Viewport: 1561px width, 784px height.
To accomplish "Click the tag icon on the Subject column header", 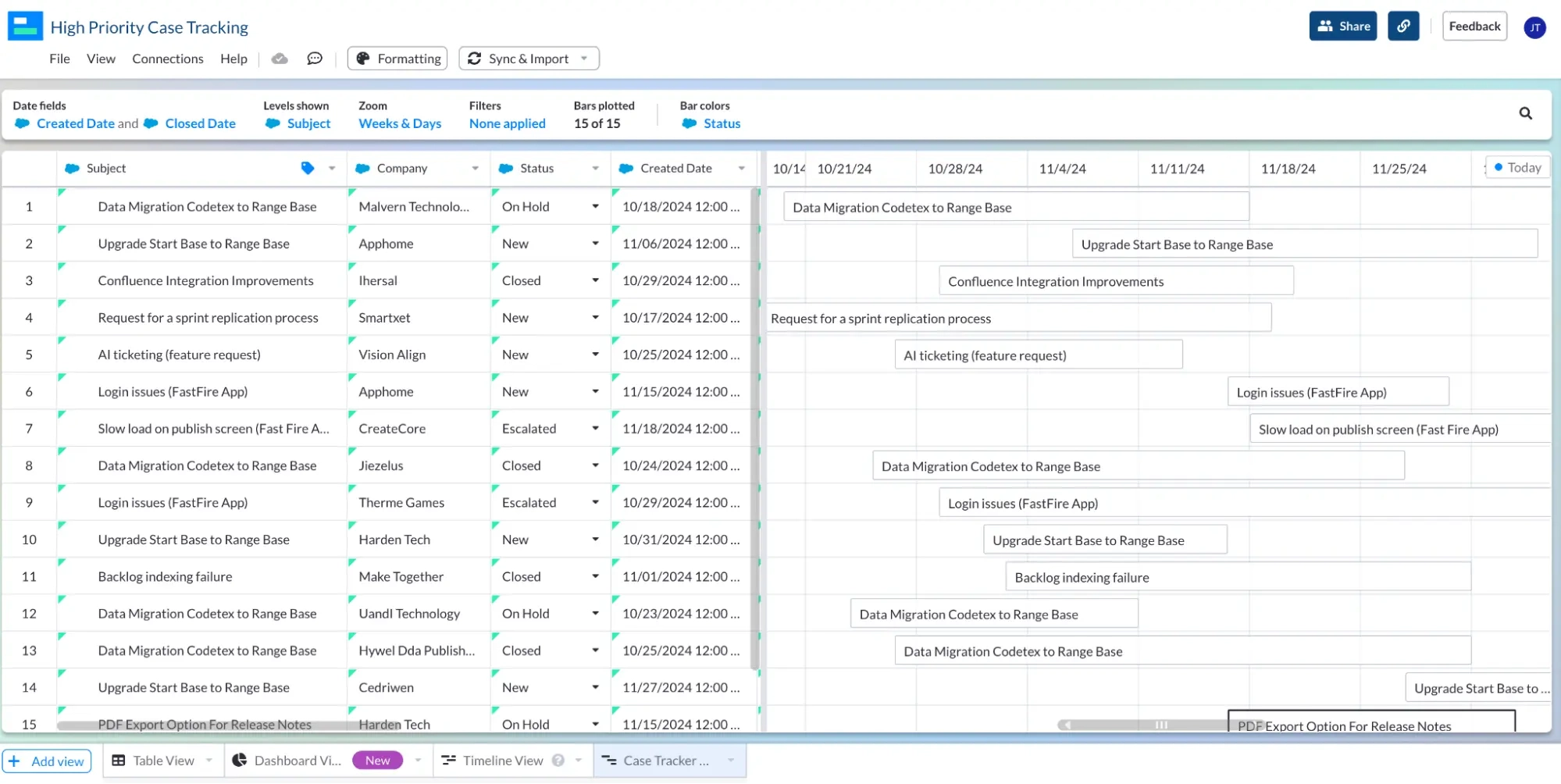I will coord(308,168).
